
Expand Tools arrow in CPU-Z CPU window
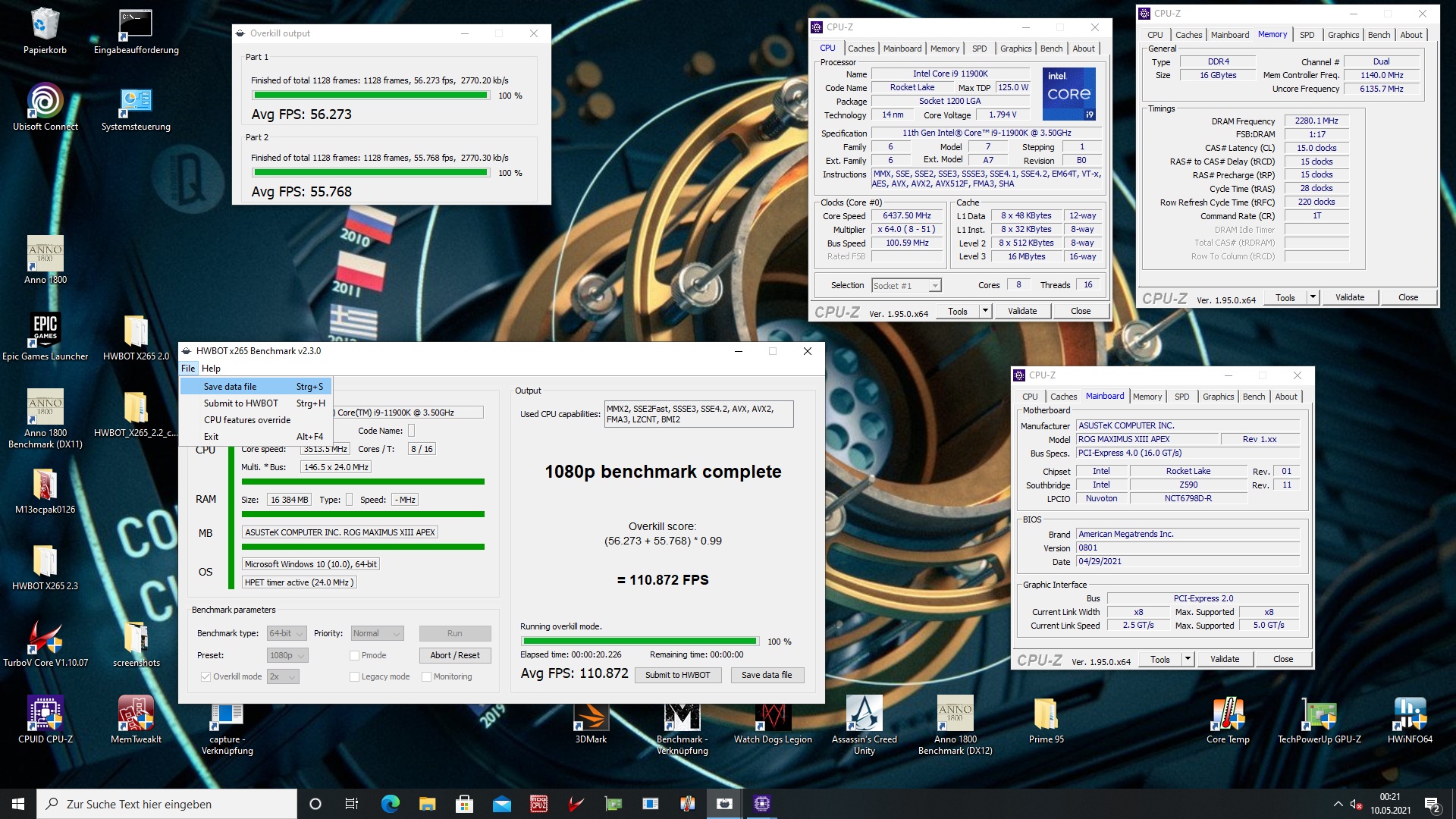(x=984, y=311)
